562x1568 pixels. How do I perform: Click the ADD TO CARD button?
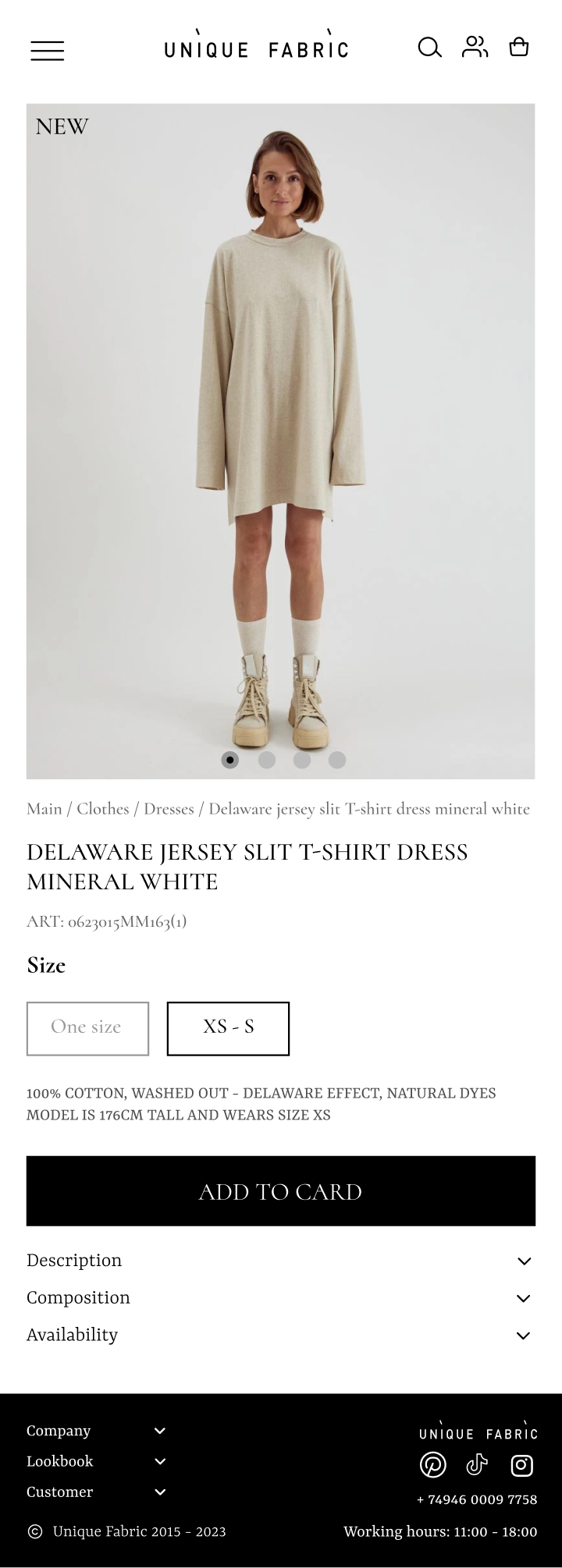(x=281, y=1191)
